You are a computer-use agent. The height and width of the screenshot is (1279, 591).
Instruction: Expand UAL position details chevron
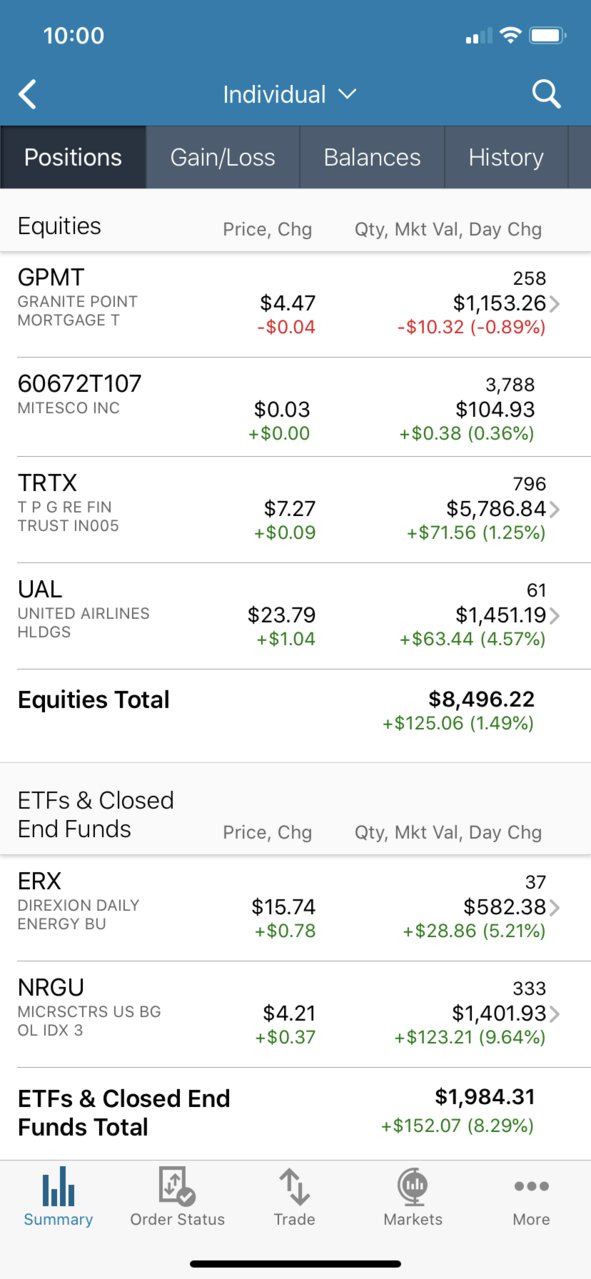click(555, 615)
